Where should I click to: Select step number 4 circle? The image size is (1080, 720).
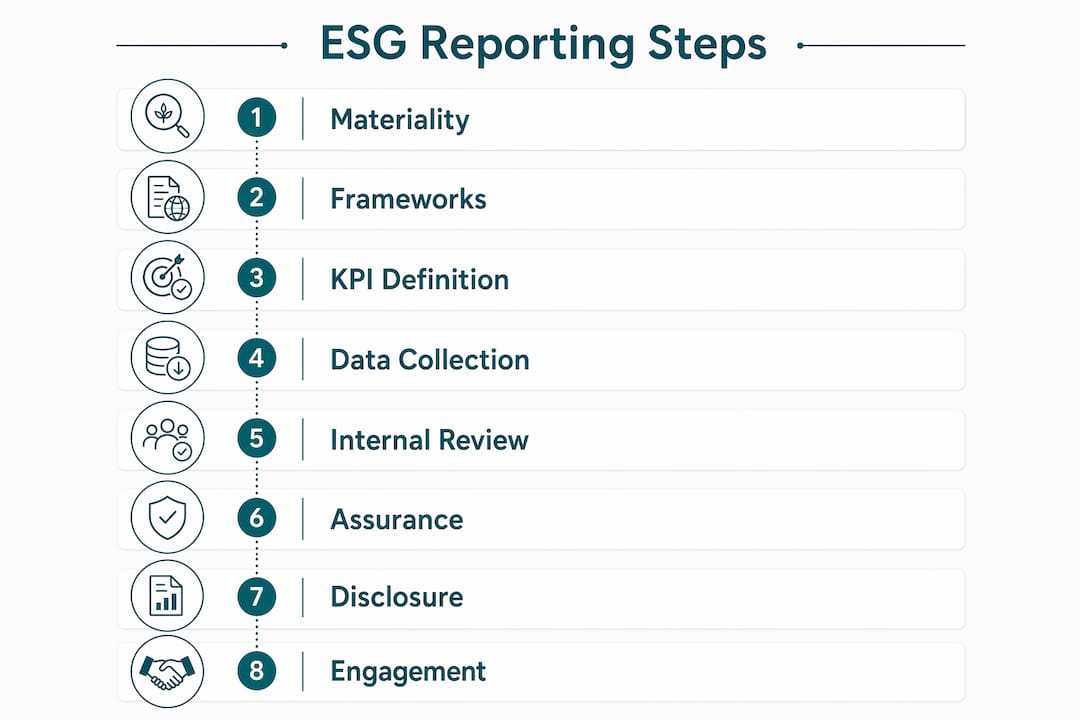257,358
